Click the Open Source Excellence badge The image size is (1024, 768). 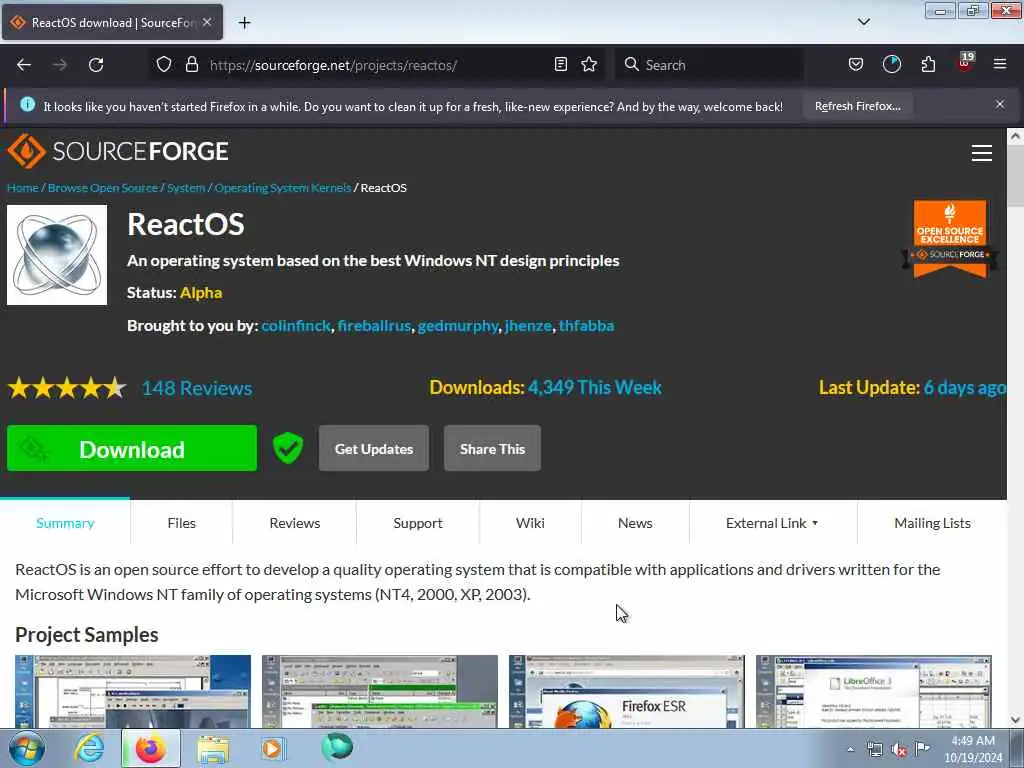tap(950, 239)
